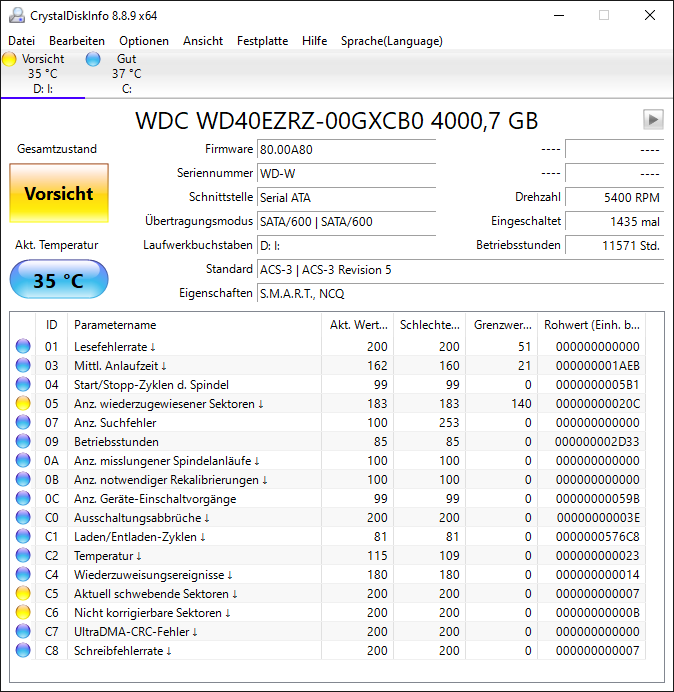Open the Hilfe menu
Screen dimensions: 674x692
pos(314,41)
